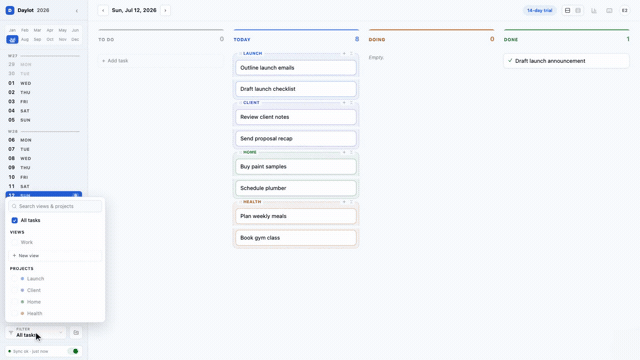Viewport: 640px width, 360px height.
Task: Select 06 MON in the day list
Action: click(x=43, y=140)
